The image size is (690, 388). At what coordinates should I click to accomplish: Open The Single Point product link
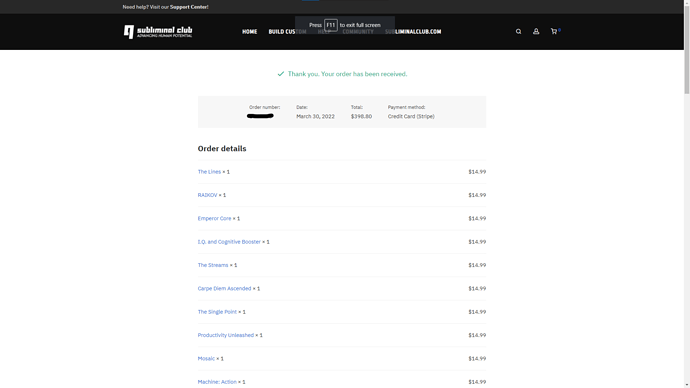pyautogui.click(x=217, y=311)
